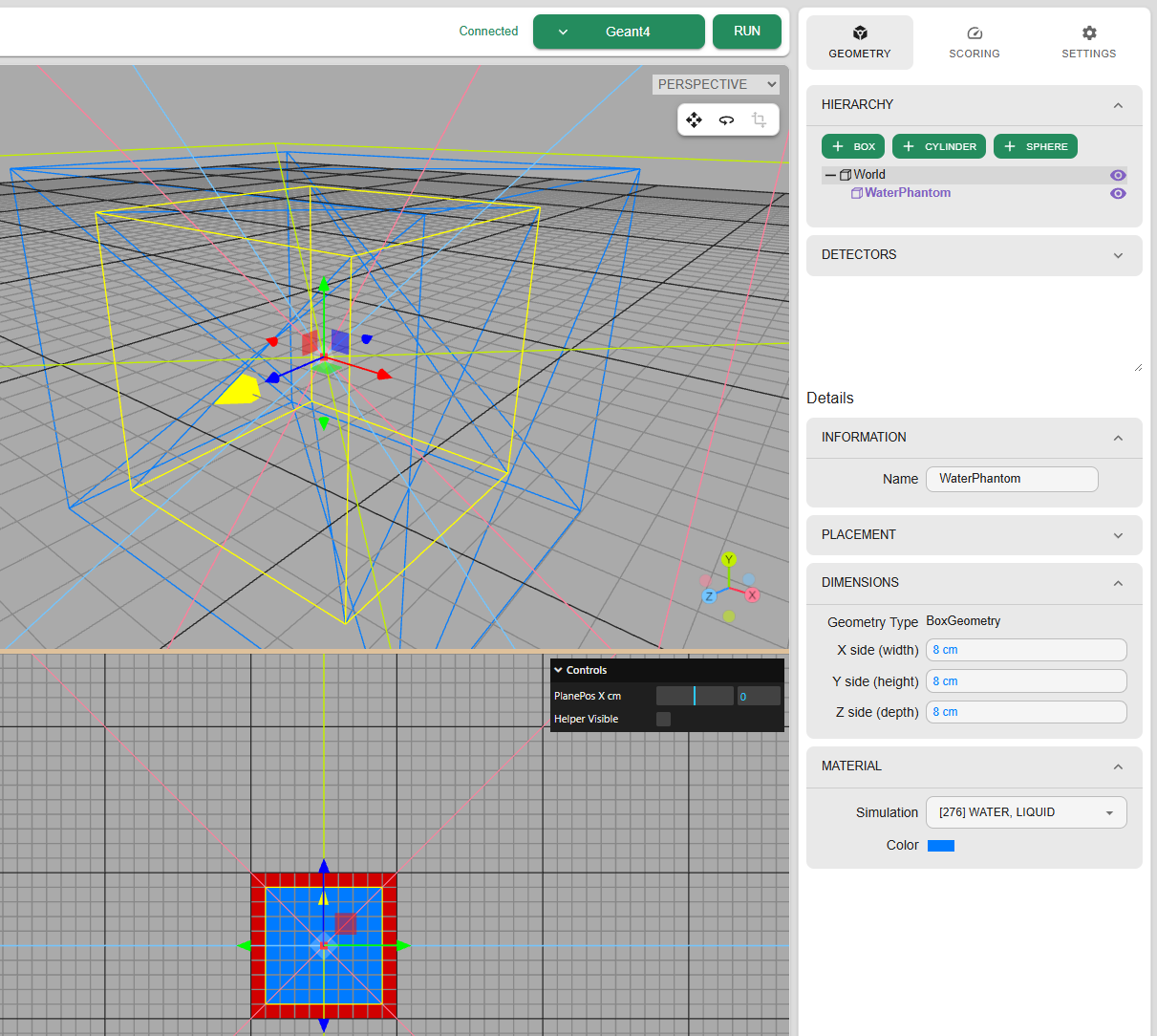Image resolution: width=1157 pixels, height=1036 pixels.
Task: Click the blue Z axis gizmo ball
Action: pyautogui.click(x=709, y=596)
